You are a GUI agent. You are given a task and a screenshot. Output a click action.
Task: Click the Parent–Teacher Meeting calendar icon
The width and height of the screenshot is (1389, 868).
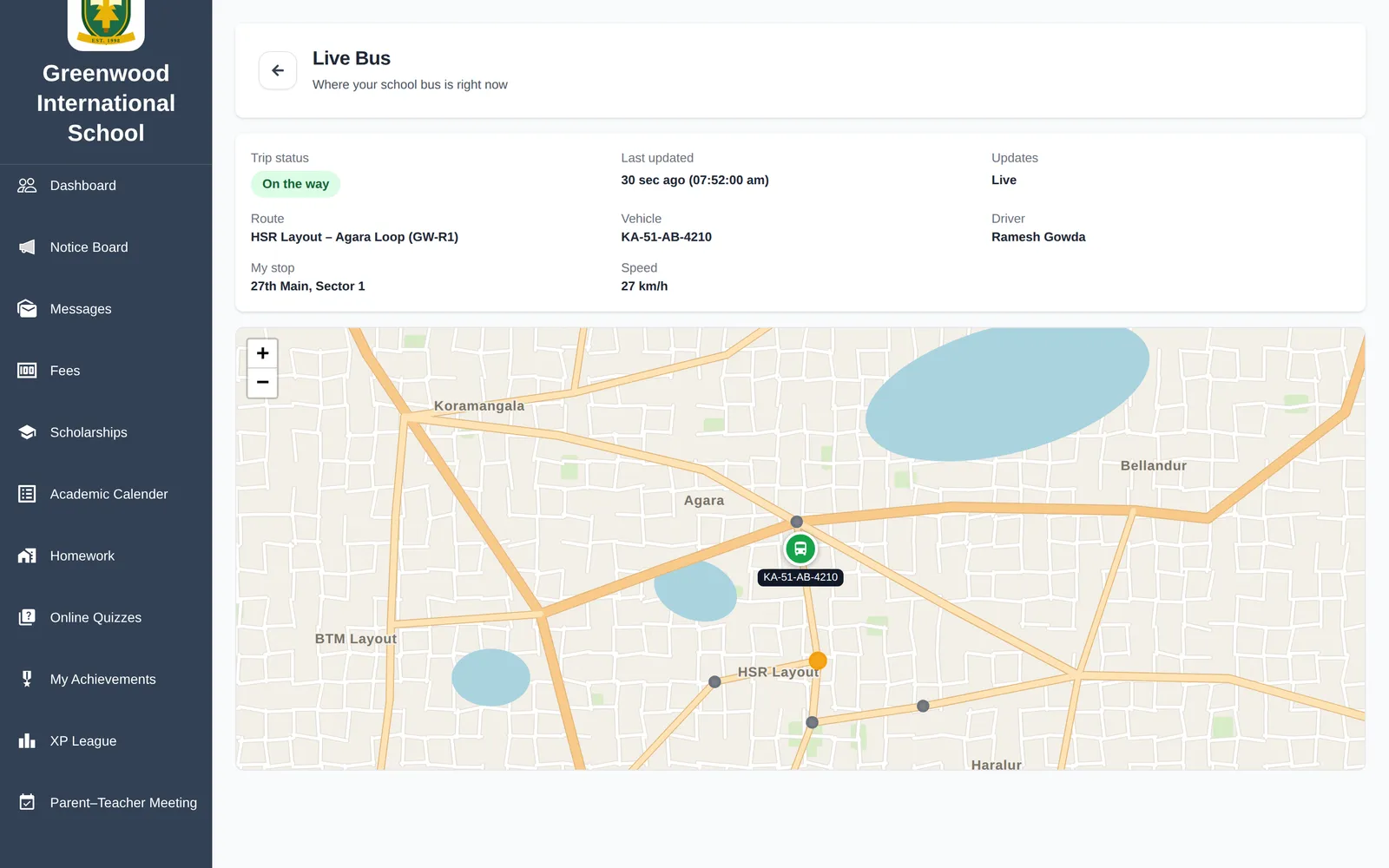[27, 802]
